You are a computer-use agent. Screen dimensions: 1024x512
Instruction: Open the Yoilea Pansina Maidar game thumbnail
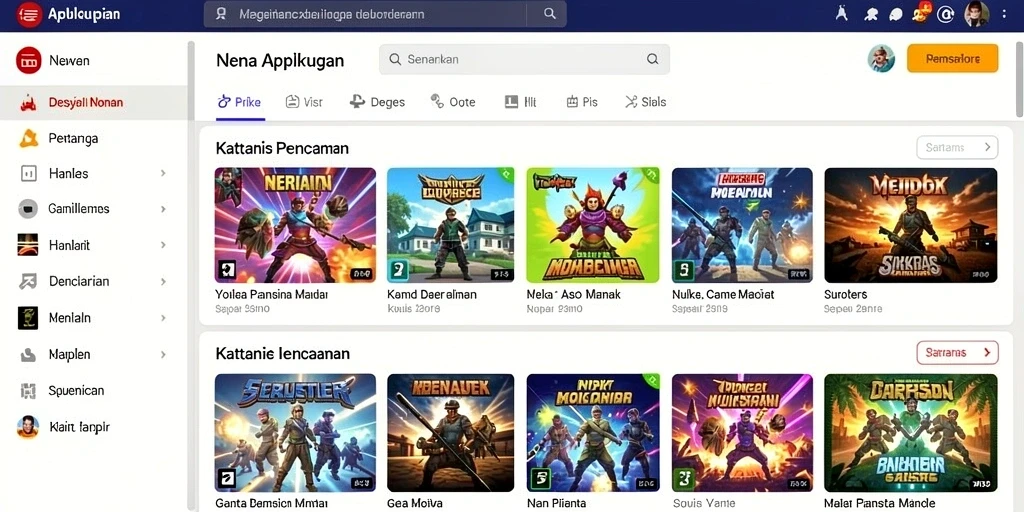point(295,225)
